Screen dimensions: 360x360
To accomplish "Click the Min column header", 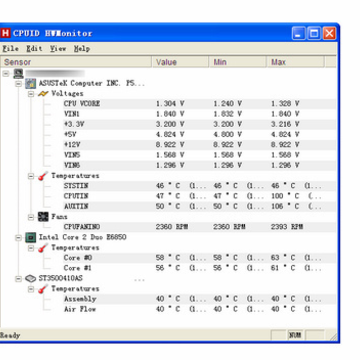I will tap(238, 62).
